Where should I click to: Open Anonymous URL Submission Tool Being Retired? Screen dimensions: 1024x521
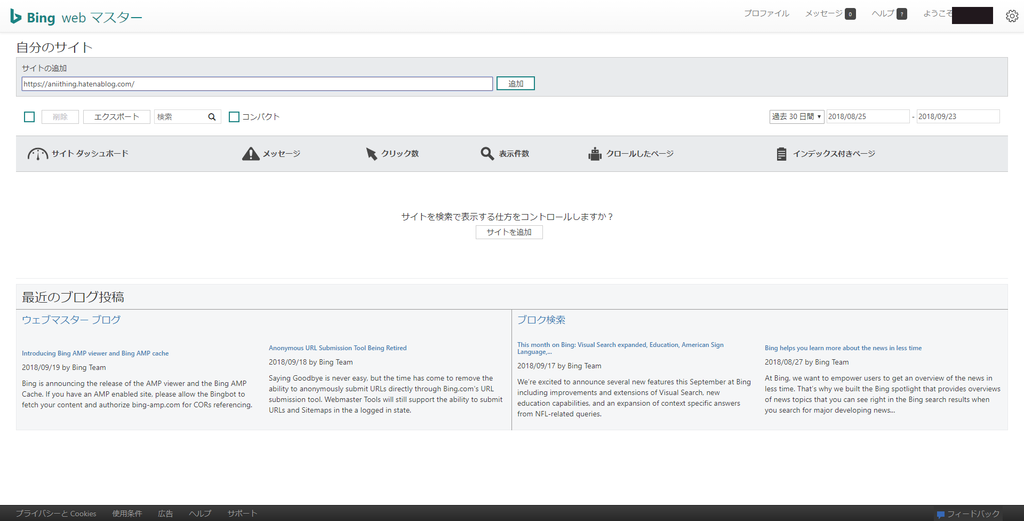(338, 348)
